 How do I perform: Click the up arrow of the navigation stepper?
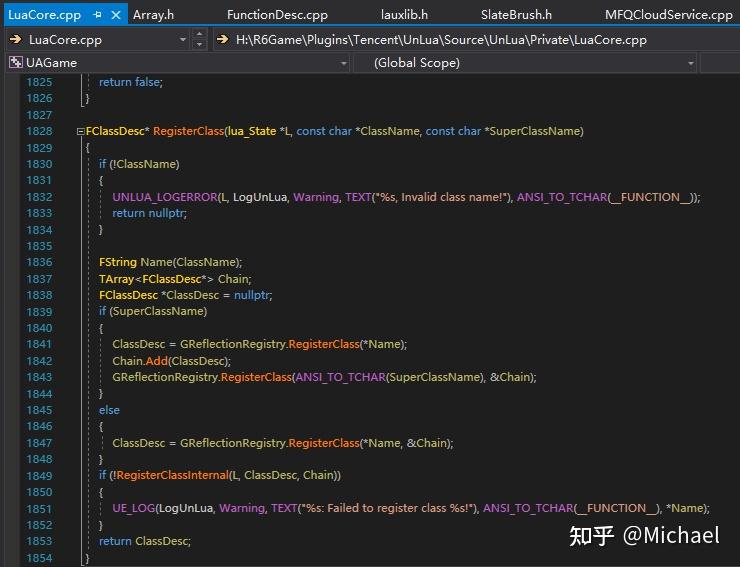pyautogui.click(x=199, y=34)
